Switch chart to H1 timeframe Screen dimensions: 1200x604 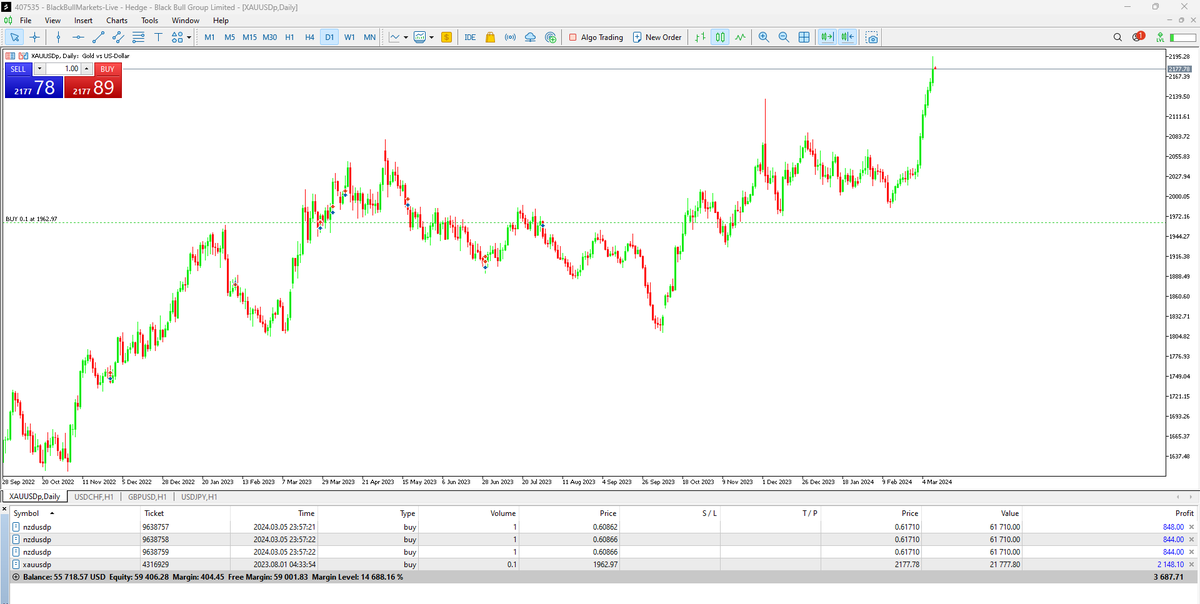[x=289, y=37]
